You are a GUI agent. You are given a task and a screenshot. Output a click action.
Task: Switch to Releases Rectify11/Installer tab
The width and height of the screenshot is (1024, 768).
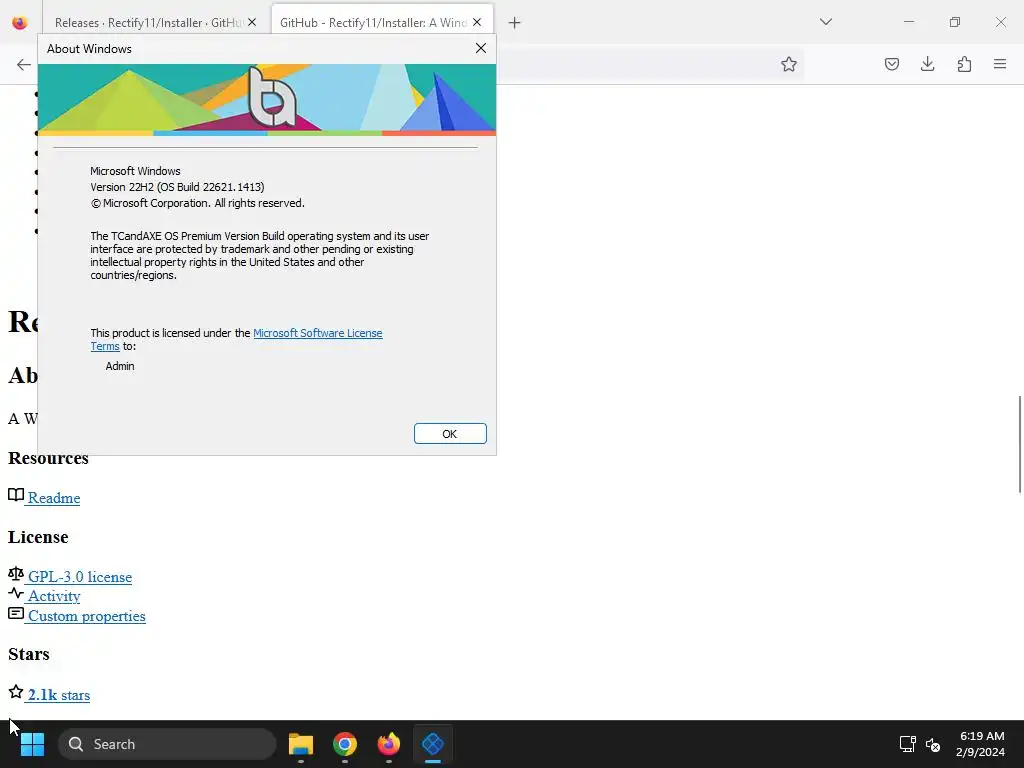[149, 23]
